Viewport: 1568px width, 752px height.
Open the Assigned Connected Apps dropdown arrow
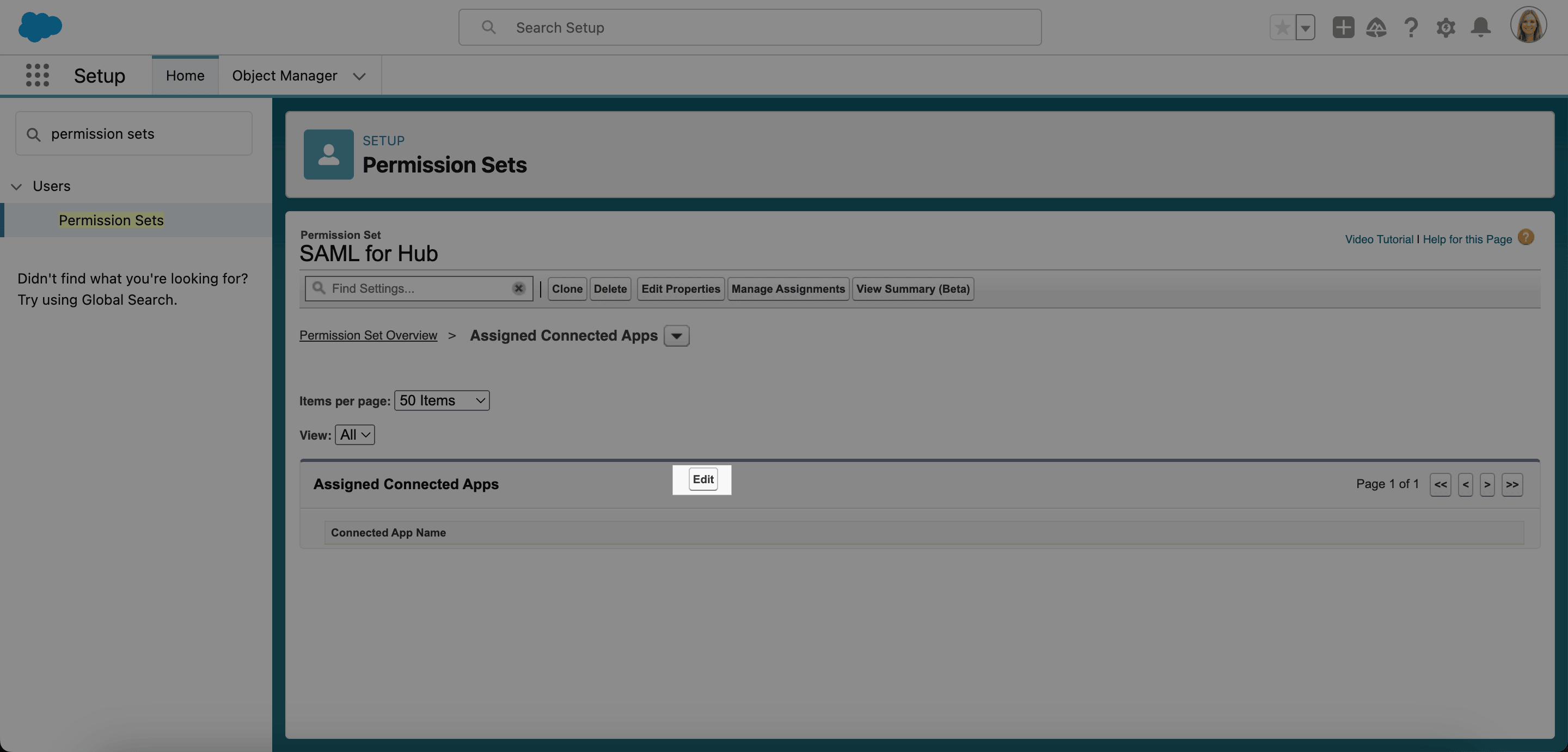point(676,336)
